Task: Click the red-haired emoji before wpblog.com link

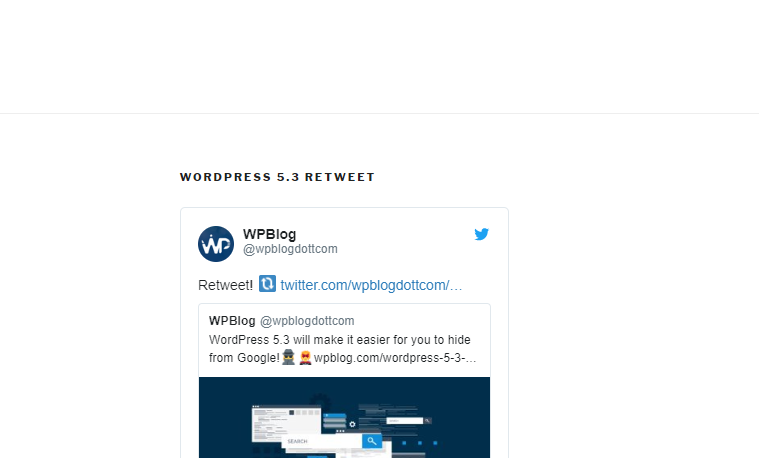Action: (x=305, y=357)
